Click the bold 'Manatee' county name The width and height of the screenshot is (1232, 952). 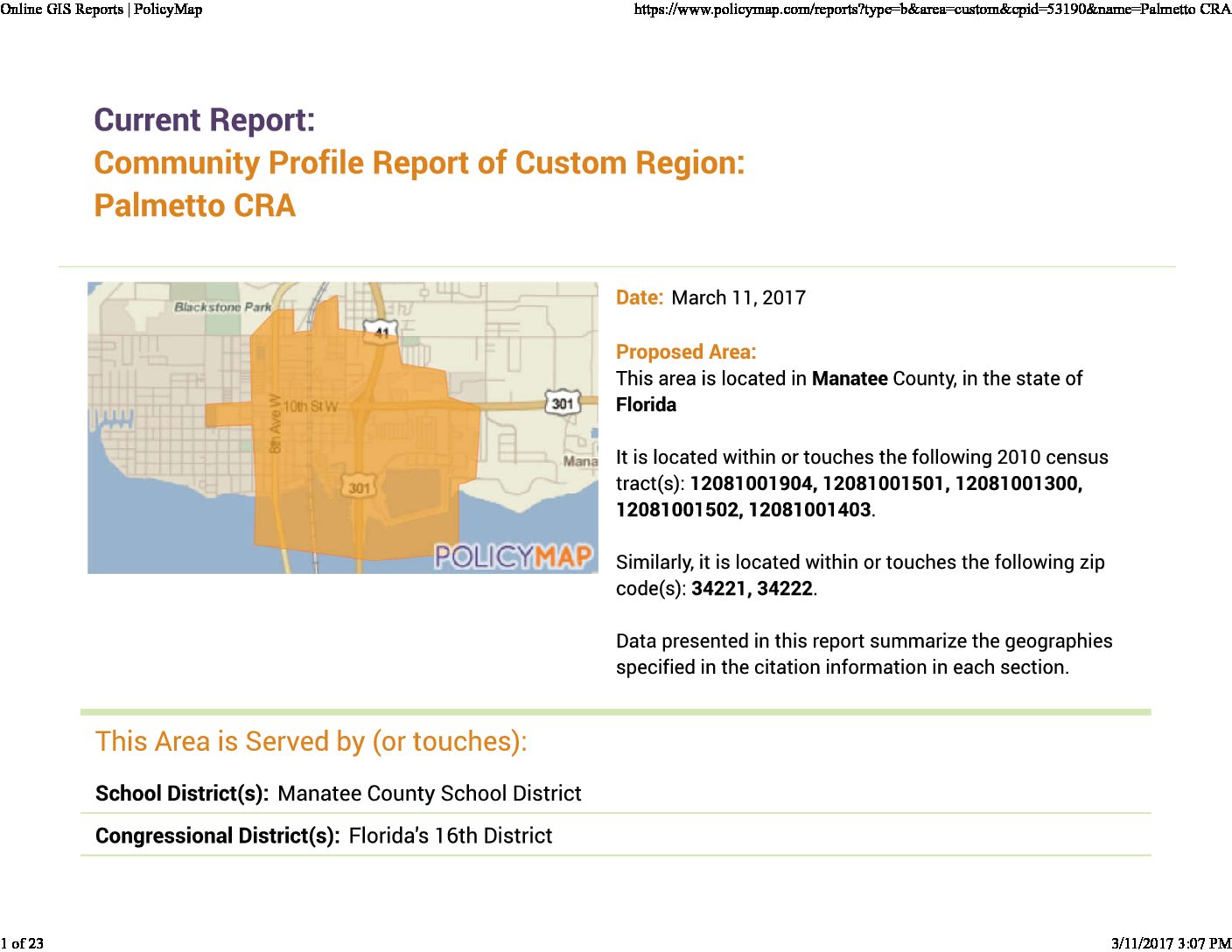coord(850,378)
